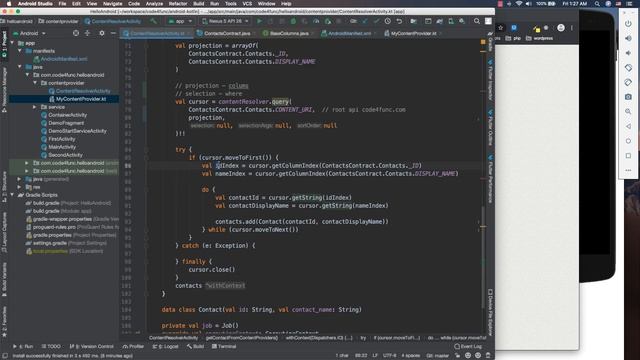Viewport: 640px width, 360px height.
Task: Open the Build menu
Action: (199, 4)
